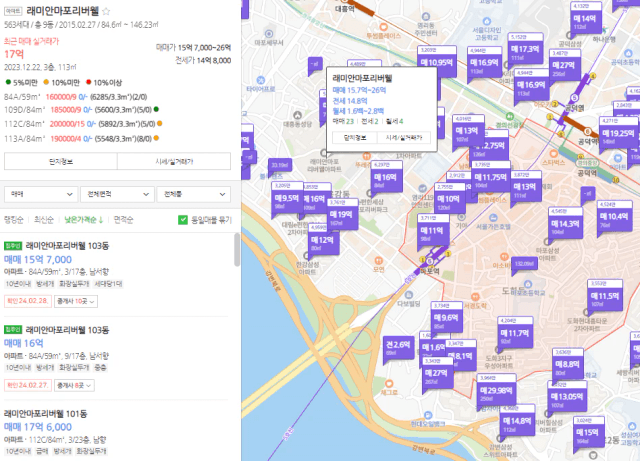The width and height of the screenshot is (640, 461).
Task: Click the 매 19억 price marker
Action: 342,214
